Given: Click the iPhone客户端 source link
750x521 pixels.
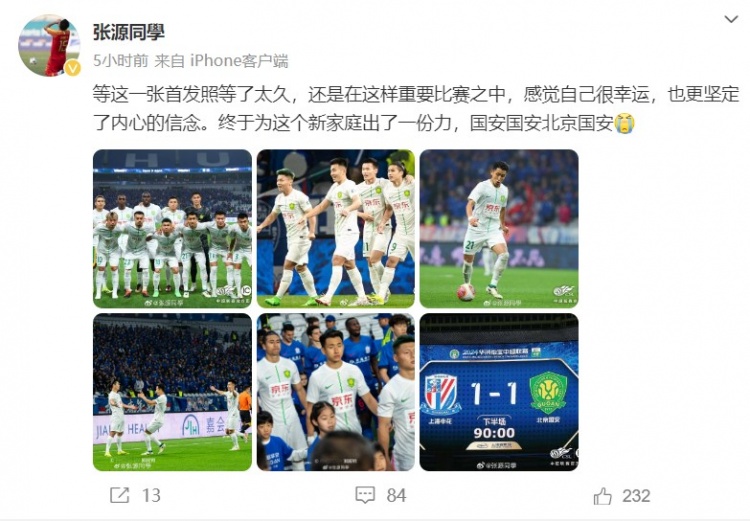Looking at the screenshot, I should pos(239,61).
